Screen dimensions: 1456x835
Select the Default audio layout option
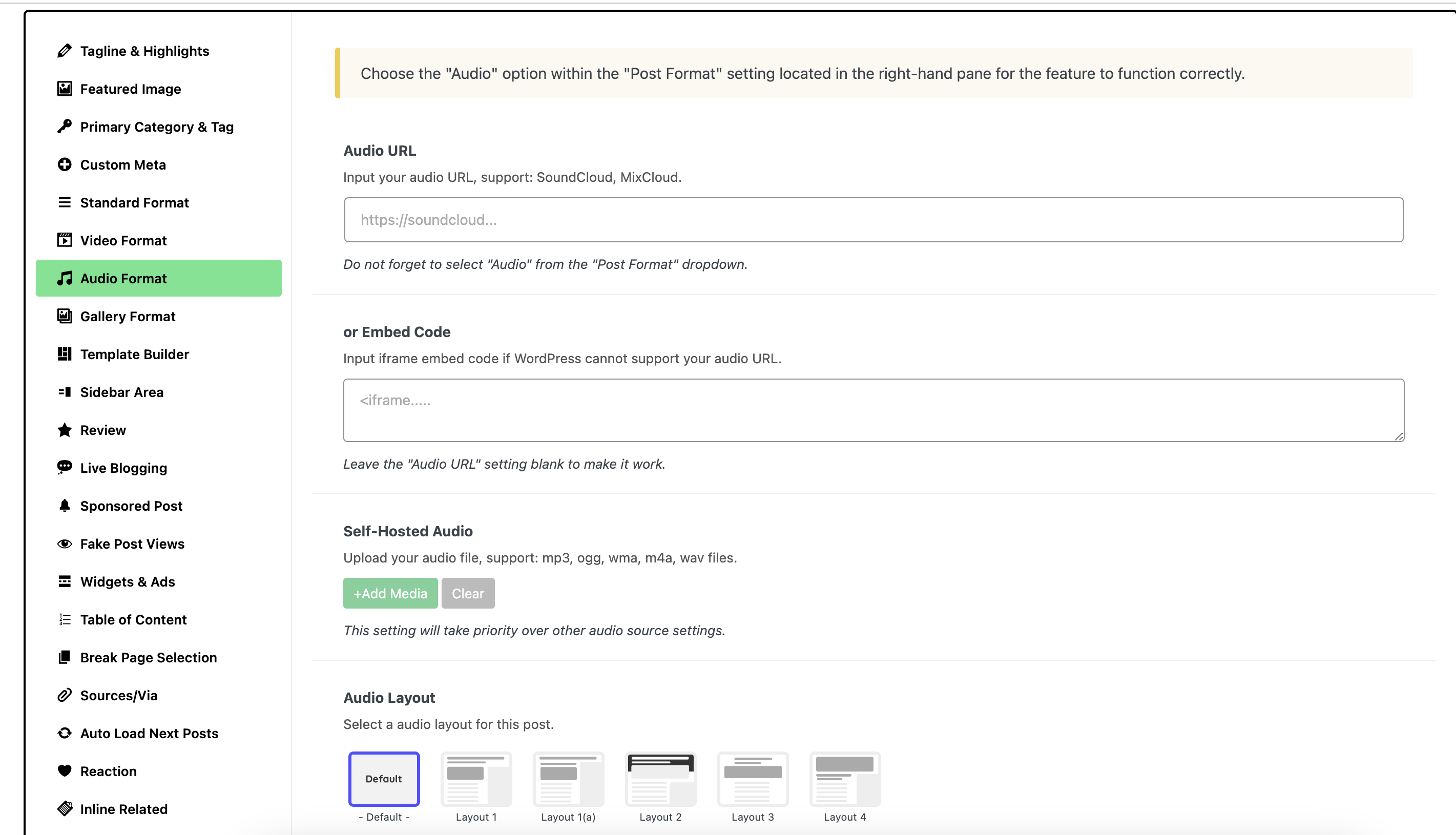pos(384,779)
